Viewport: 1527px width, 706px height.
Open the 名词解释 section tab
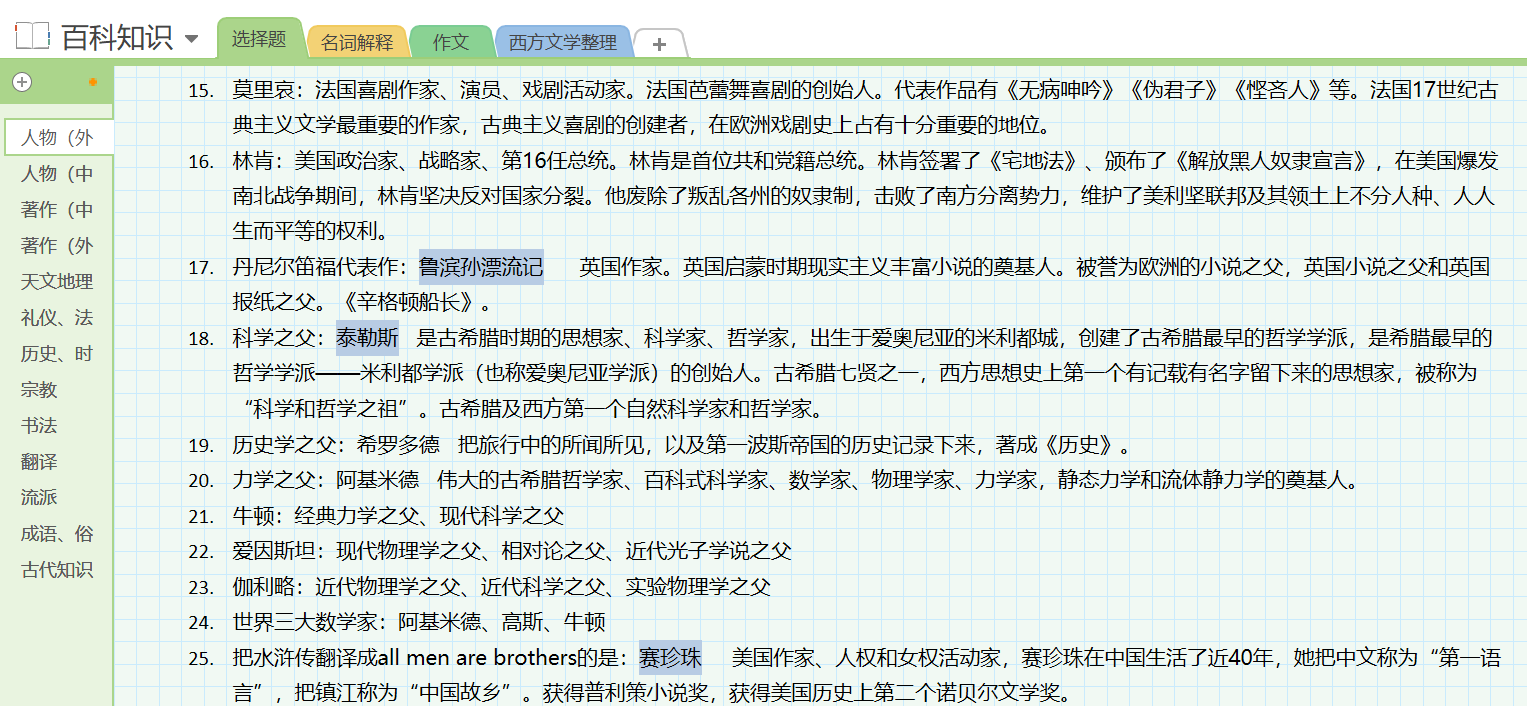(x=357, y=43)
